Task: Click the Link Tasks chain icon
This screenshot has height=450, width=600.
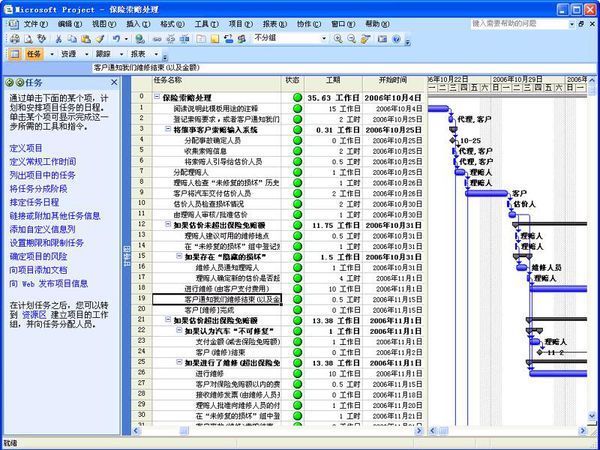Action: 157,39
